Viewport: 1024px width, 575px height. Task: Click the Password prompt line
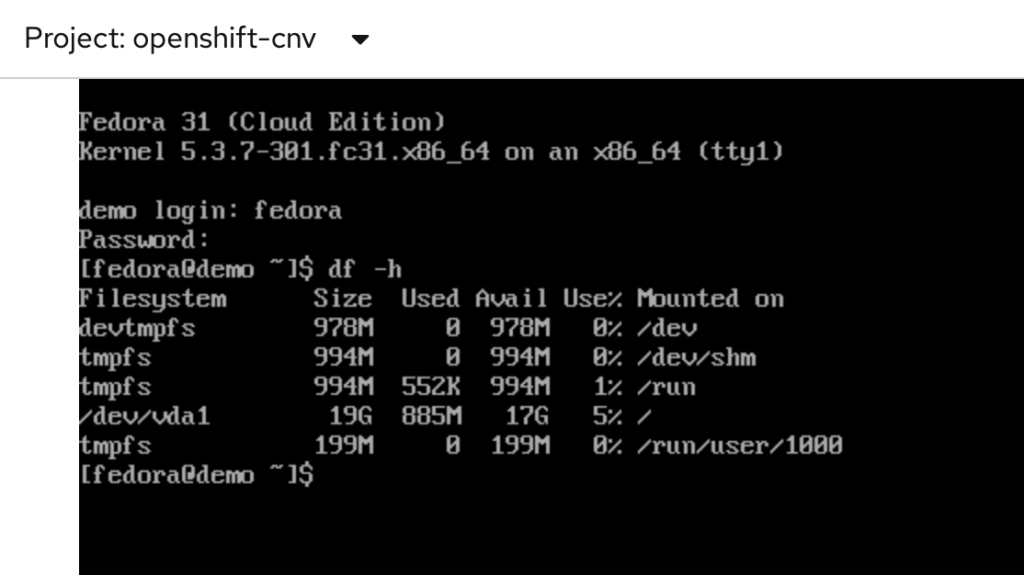pyautogui.click(x=144, y=240)
